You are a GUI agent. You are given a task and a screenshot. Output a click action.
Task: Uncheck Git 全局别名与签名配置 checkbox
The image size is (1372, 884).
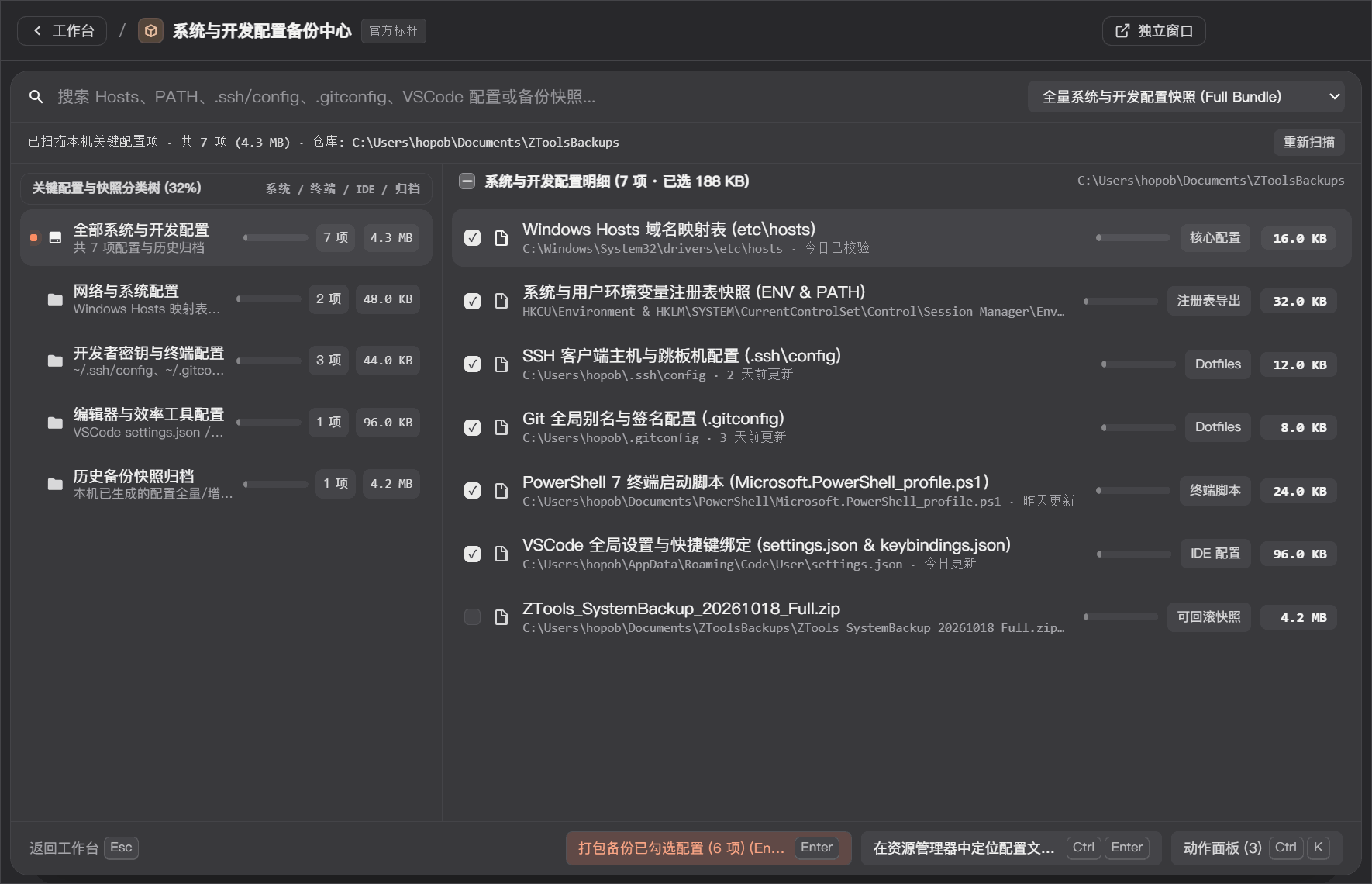[472, 427]
